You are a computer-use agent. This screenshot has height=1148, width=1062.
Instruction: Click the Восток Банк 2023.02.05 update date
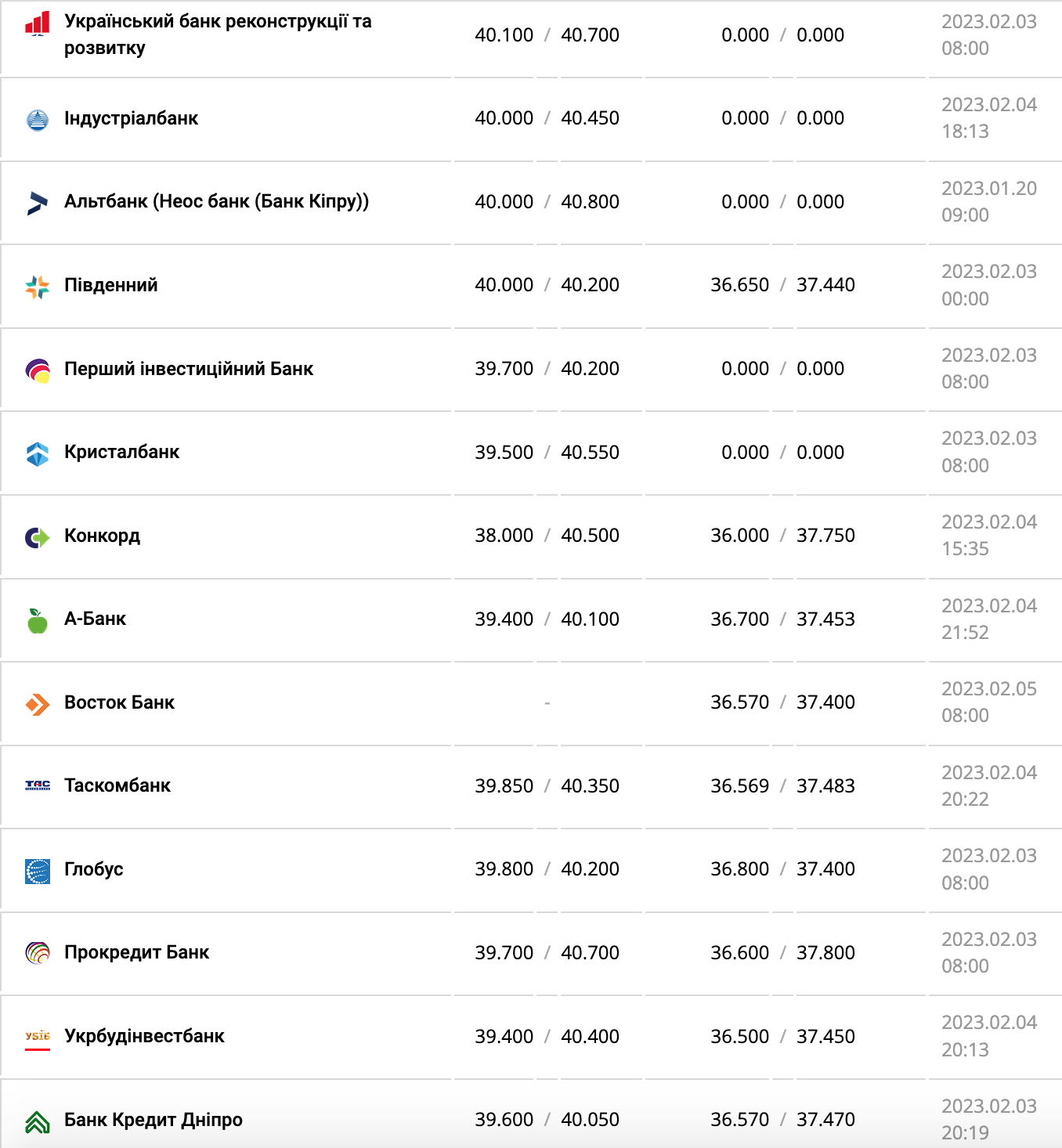(988, 689)
